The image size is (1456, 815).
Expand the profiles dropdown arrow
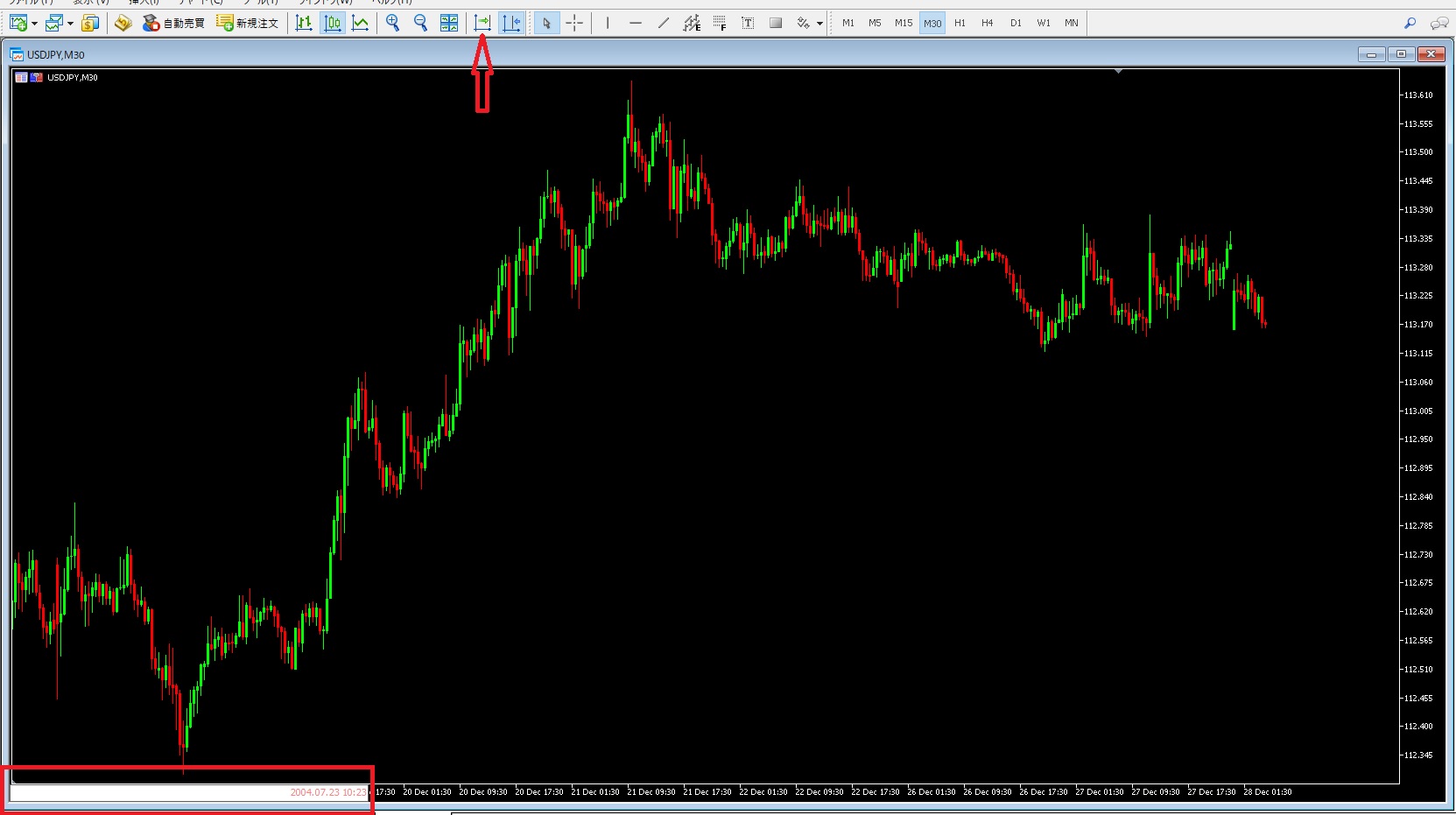point(70,24)
